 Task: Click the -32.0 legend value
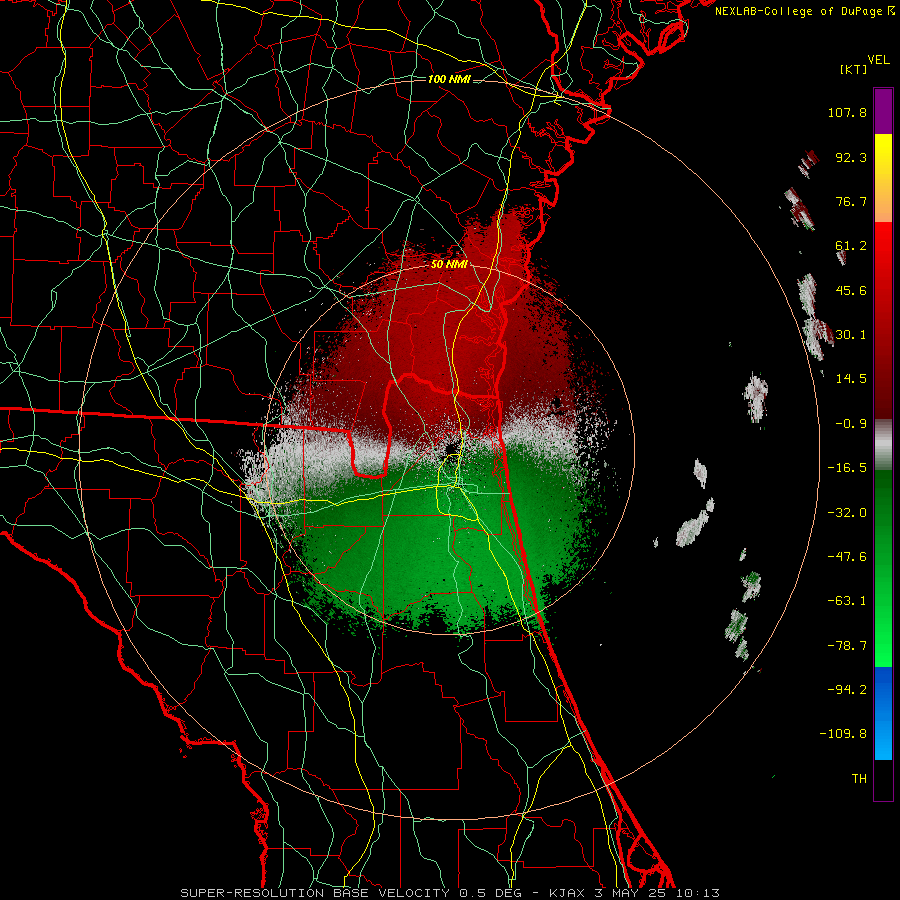(x=847, y=513)
